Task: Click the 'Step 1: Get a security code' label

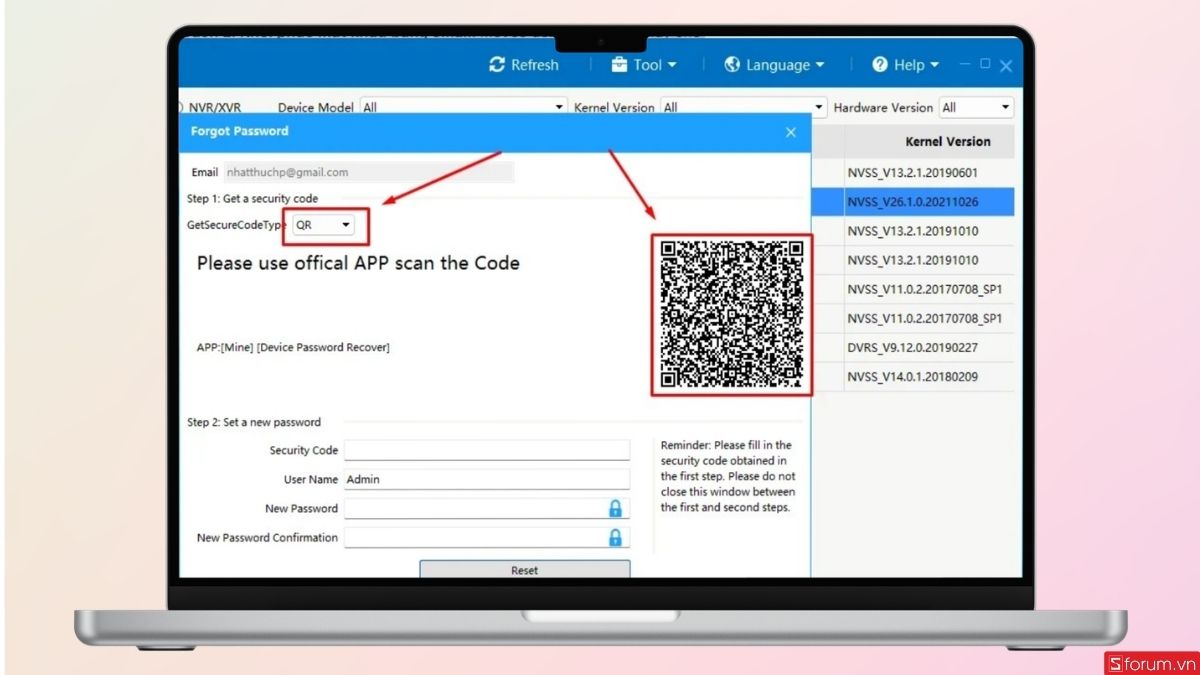Action: click(x=252, y=198)
